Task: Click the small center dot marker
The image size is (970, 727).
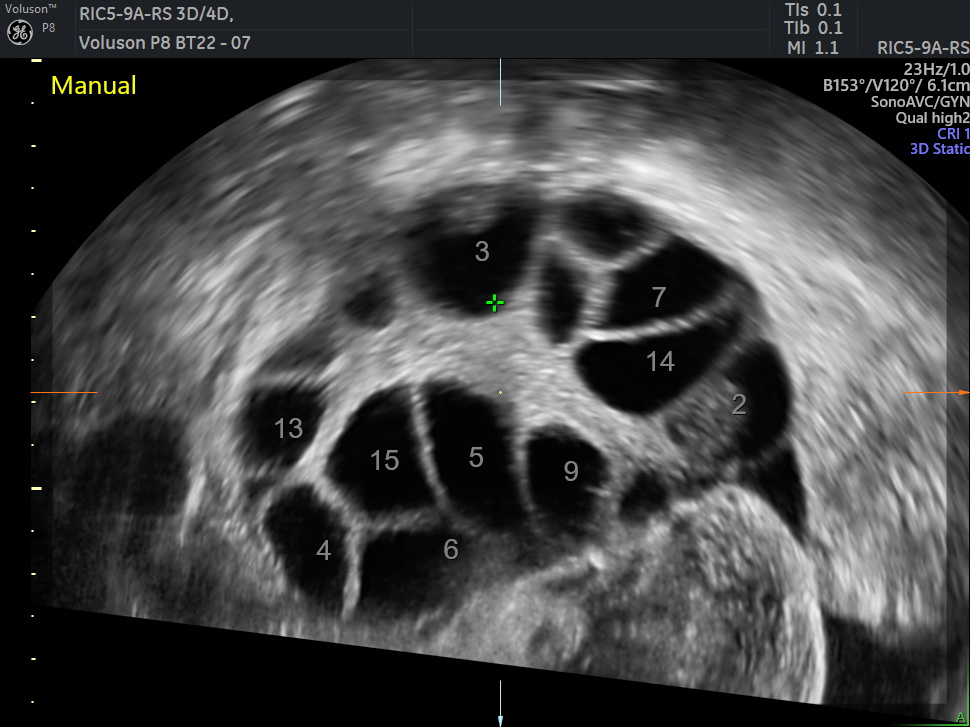Action: coord(501,392)
